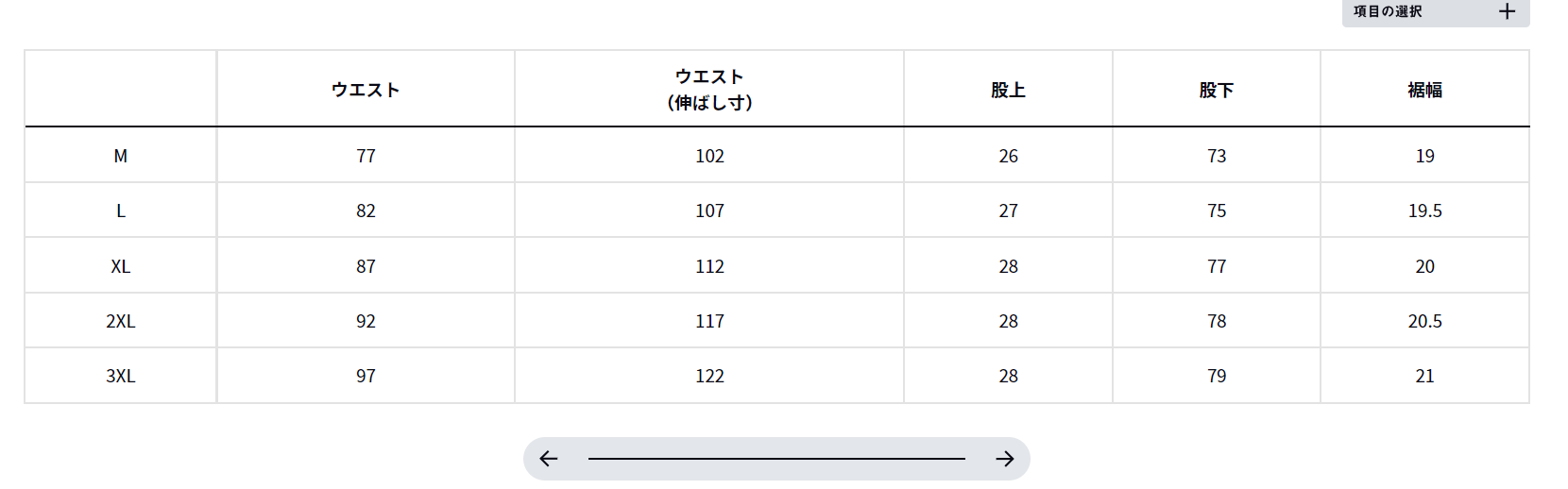Choose the XL size row label
This screenshot has width=1568, height=489.
(121, 266)
